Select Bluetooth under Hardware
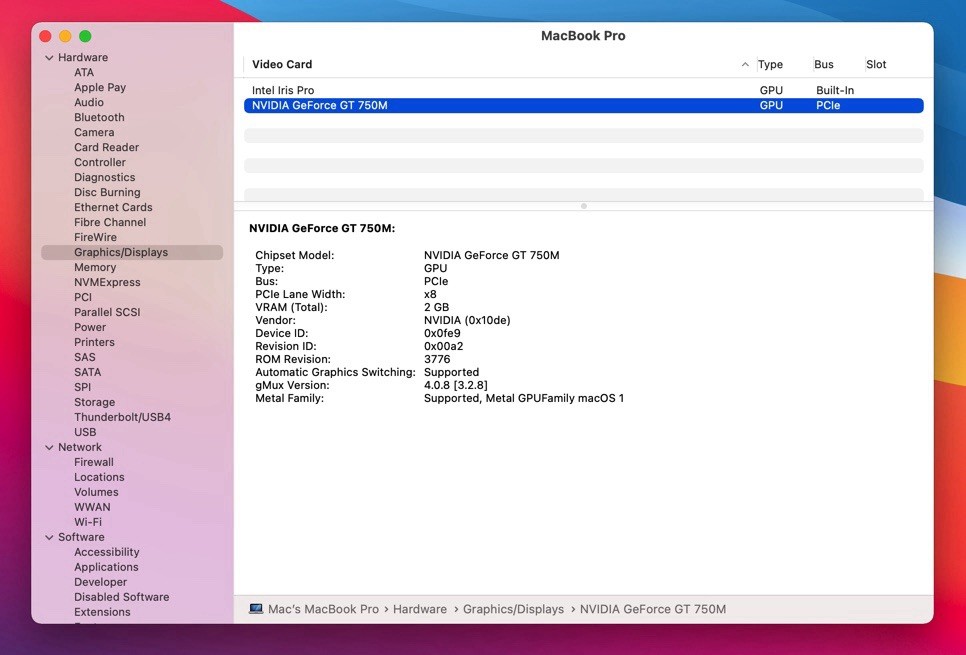 coord(99,117)
